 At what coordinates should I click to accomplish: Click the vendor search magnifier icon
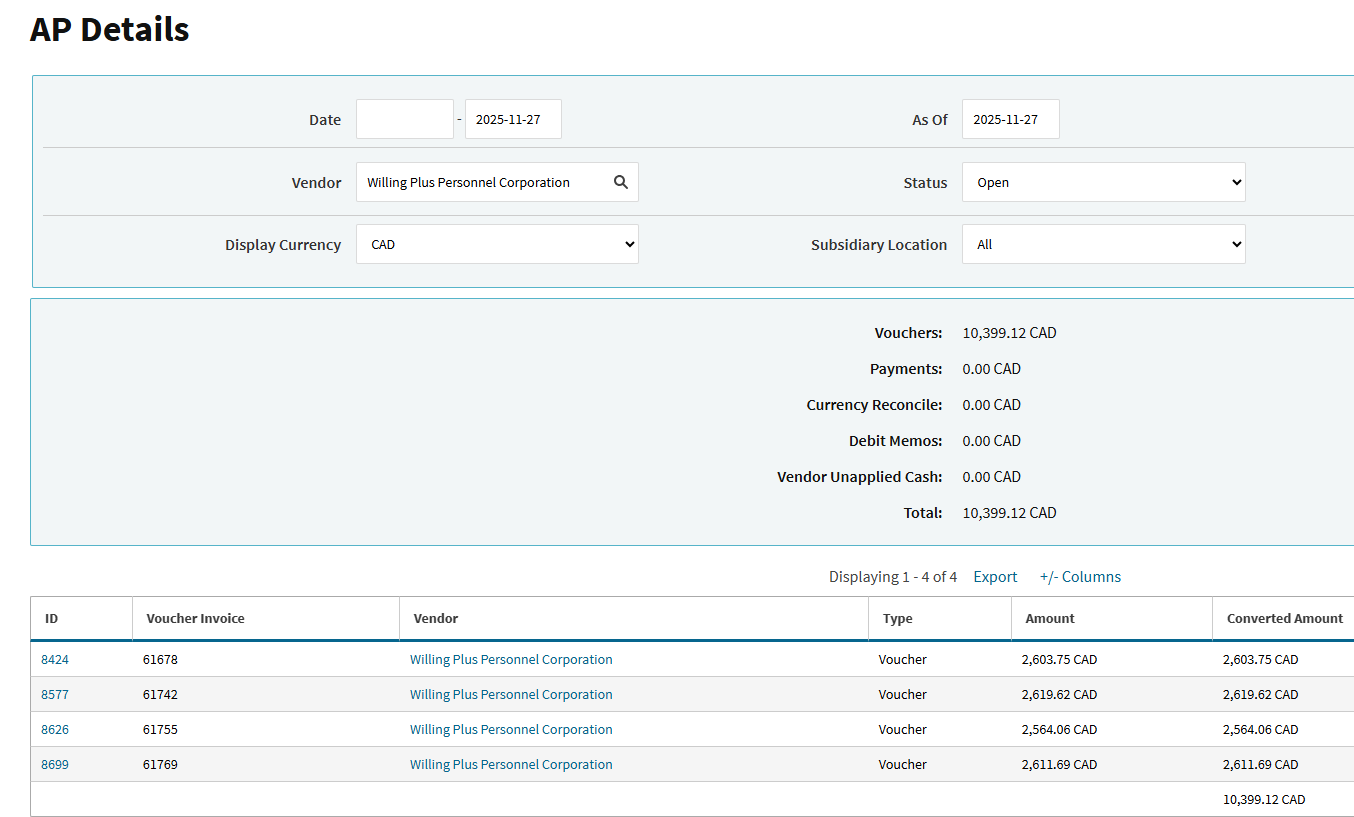[620, 182]
